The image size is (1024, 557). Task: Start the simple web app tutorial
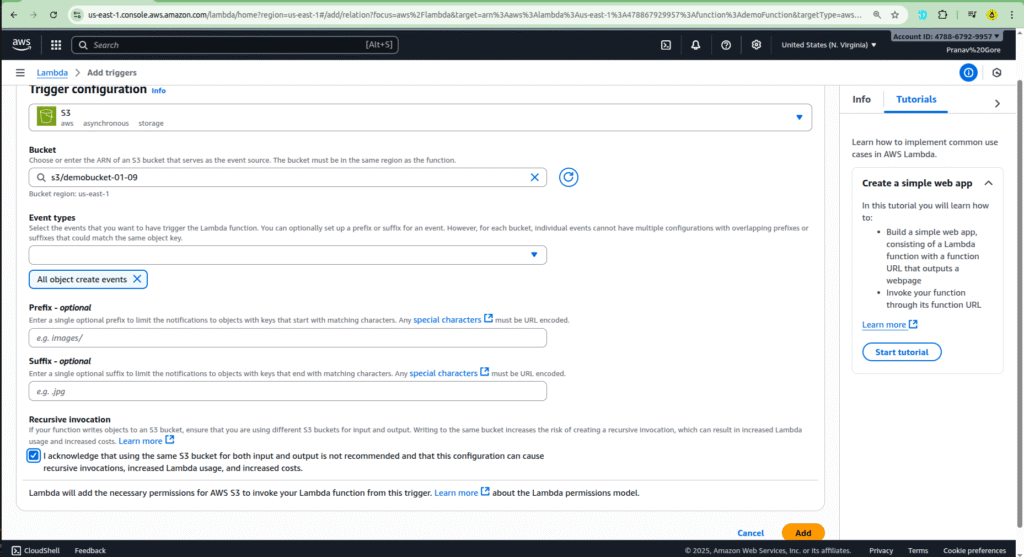(901, 352)
